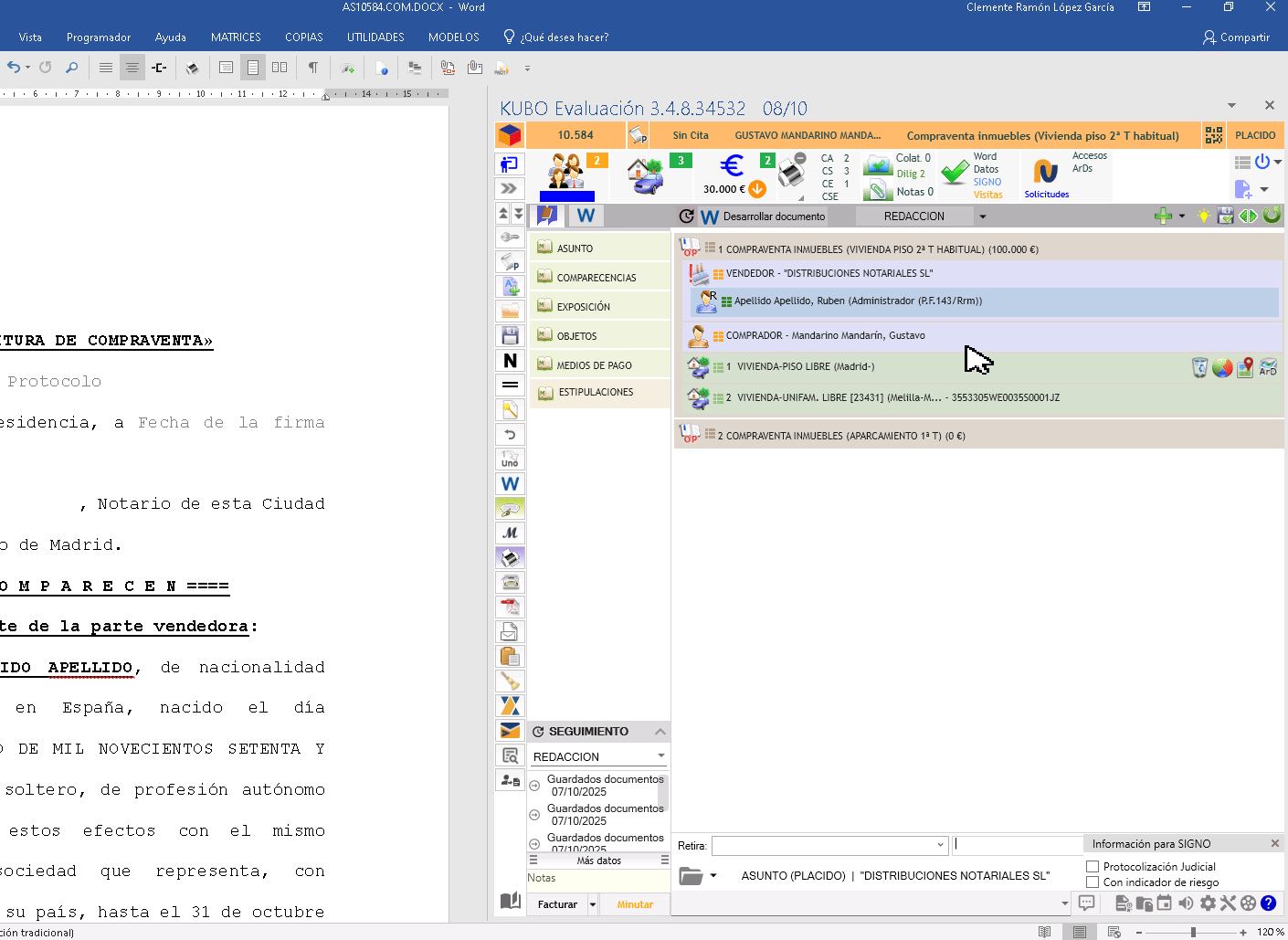The image size is (1288, 940).
Task: Click the Minutar button
Action: pyautogui.click(x=635, y=904)
